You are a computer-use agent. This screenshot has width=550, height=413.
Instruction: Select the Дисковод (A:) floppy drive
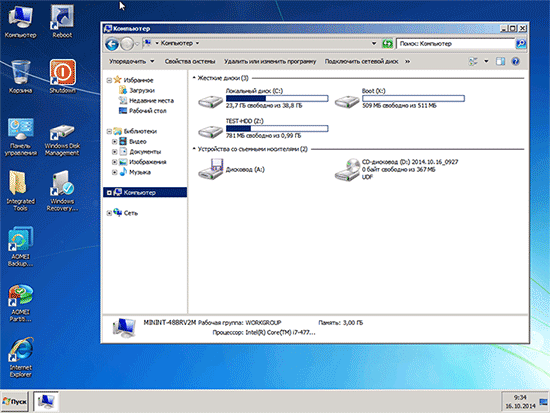pyautogui.click(x=232, y=169)
